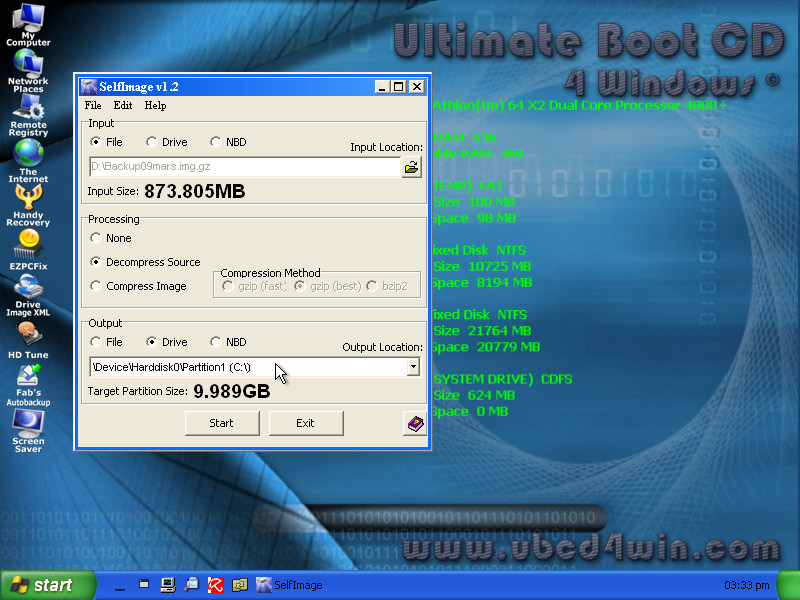
Task: Expand the Output Location dropdown arrow
Action: point(413,367)
